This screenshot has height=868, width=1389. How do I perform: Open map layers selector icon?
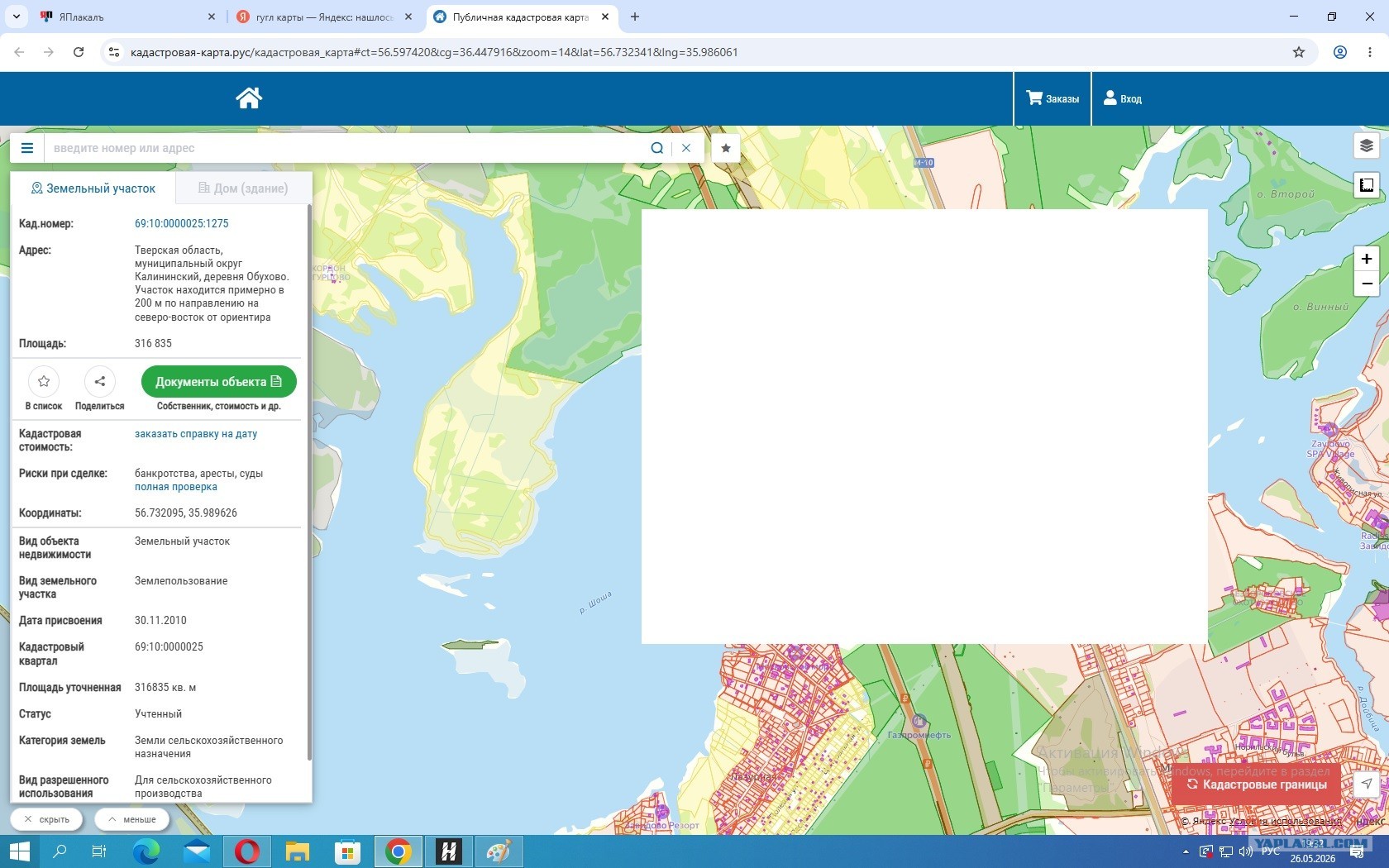coord(1367,146)
